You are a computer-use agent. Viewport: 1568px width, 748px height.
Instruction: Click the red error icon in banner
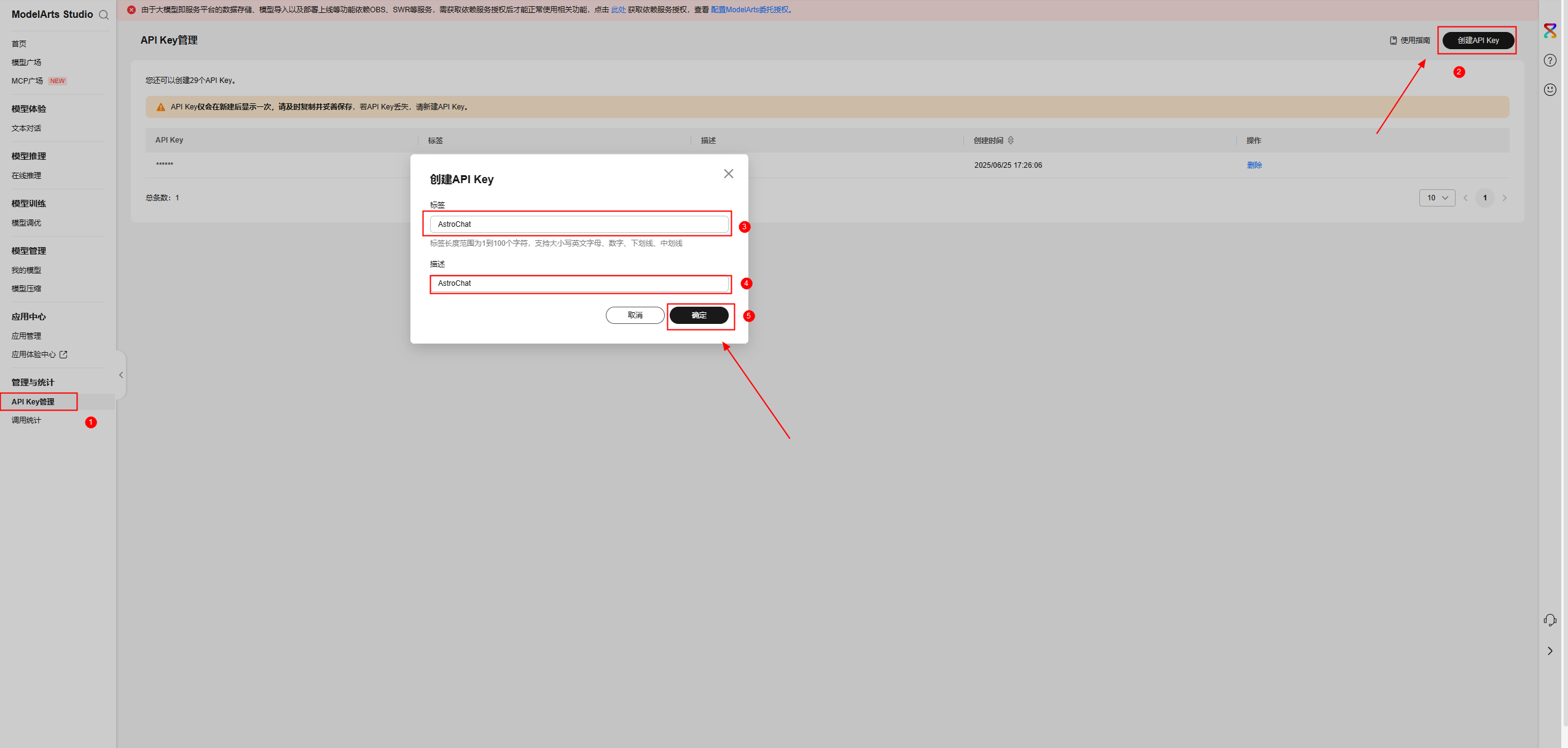[x=131, y=10]
